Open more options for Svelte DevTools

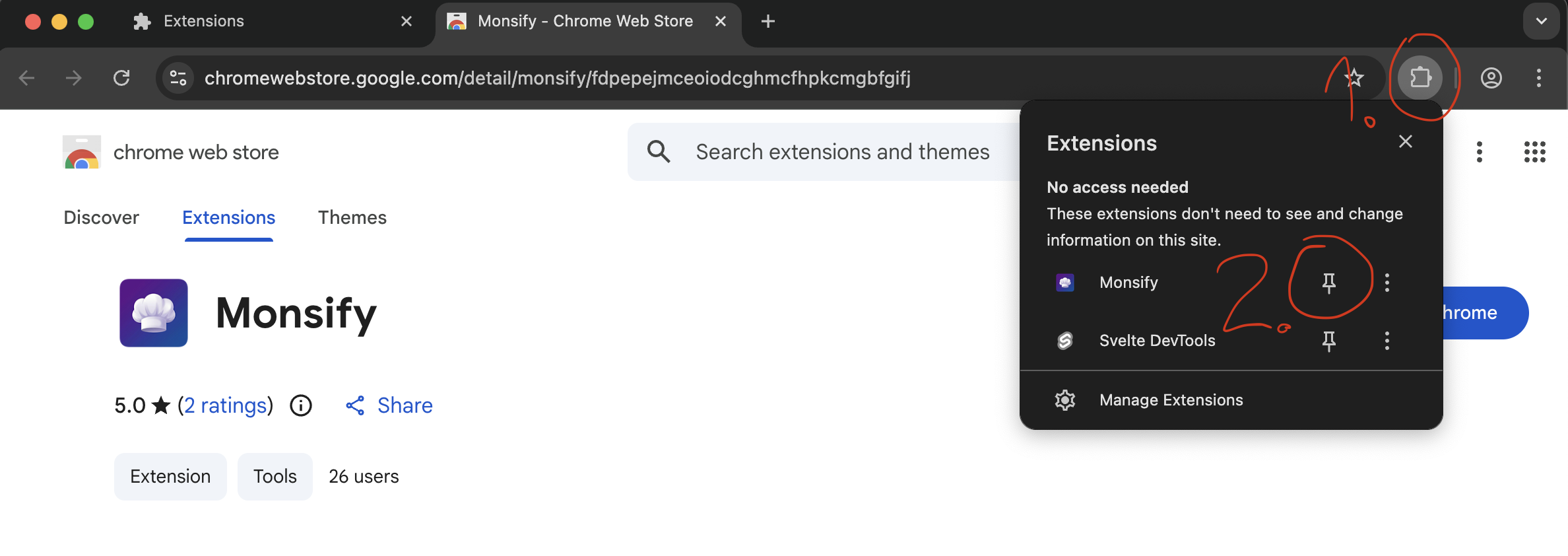pyautogui.click(x=1387, y=341)
